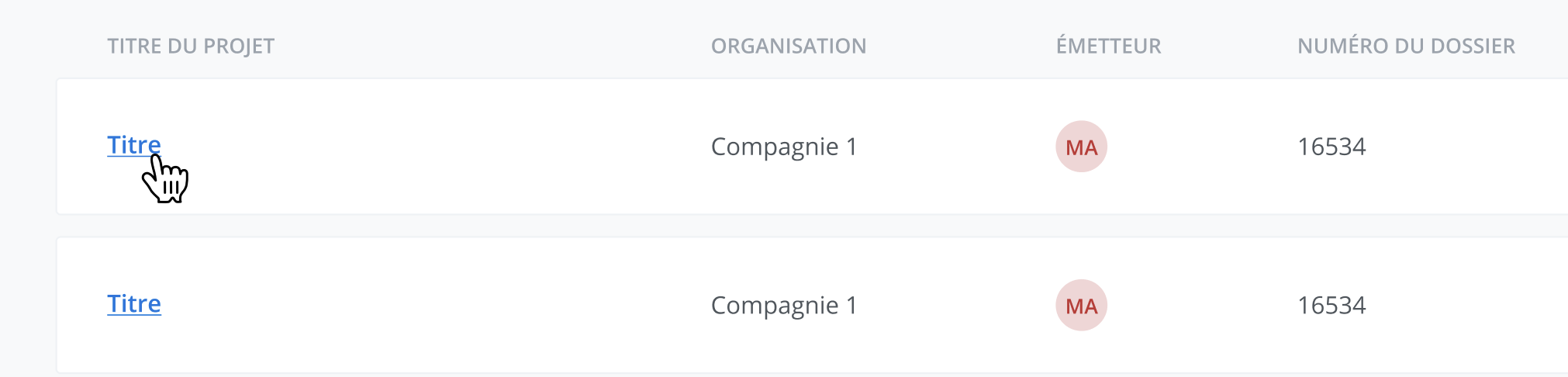Click the MA avatar in the first row
The image size is (1568, 377).
click(x=1081, y=147)
